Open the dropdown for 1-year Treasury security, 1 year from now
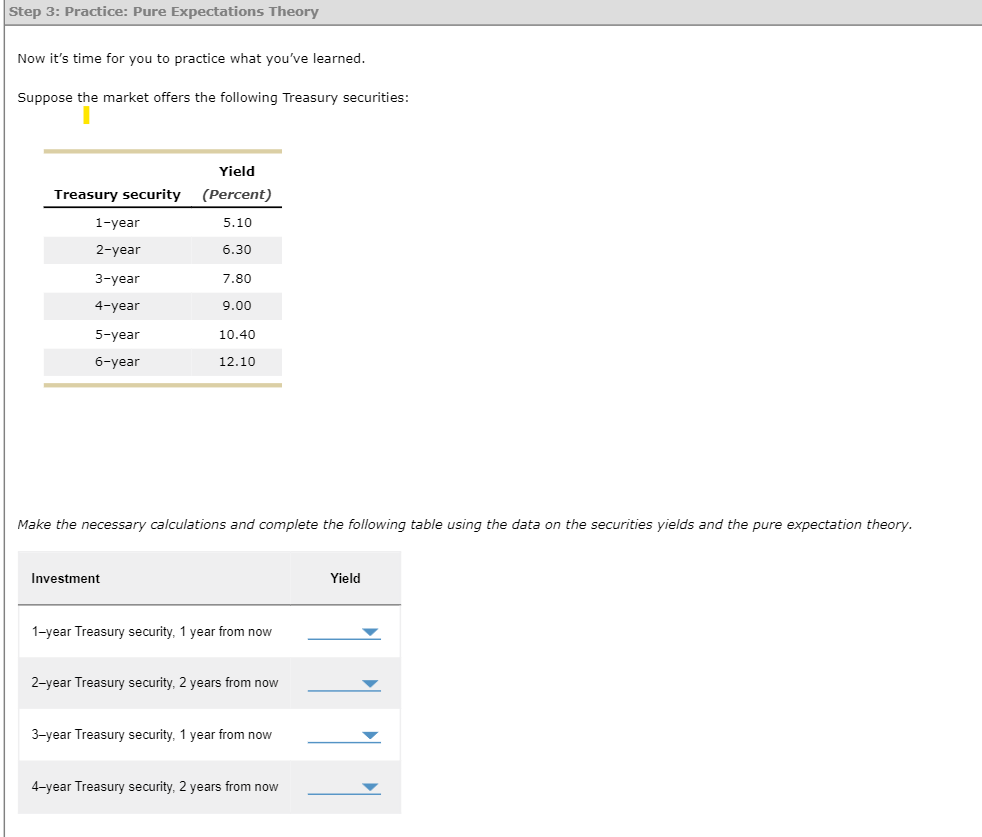Image resolution: width=982 pixels, height=837 pixels. pos(370,632)
